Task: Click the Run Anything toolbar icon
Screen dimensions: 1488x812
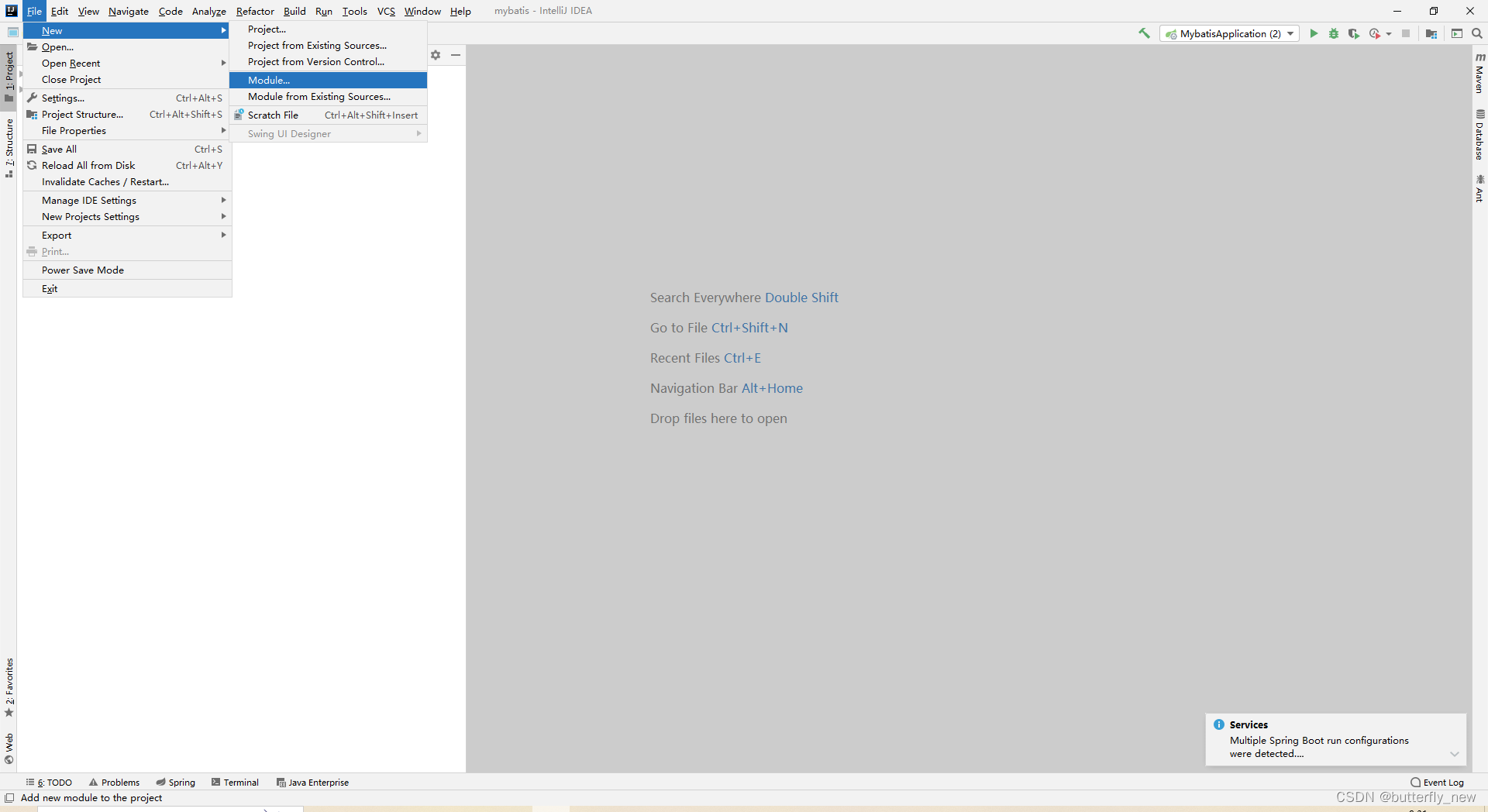Action: pos(1457,33)
